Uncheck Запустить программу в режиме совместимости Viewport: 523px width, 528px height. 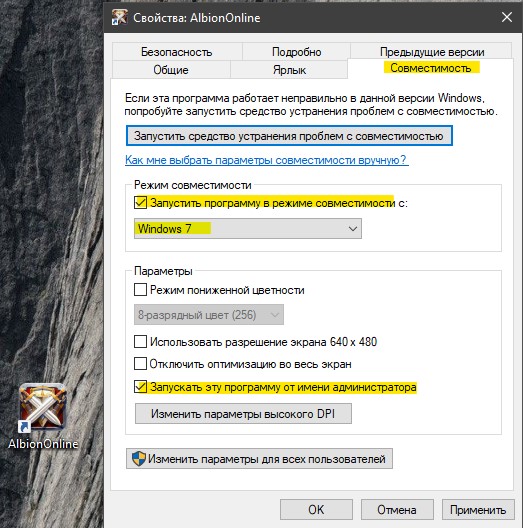click(140, 203)
